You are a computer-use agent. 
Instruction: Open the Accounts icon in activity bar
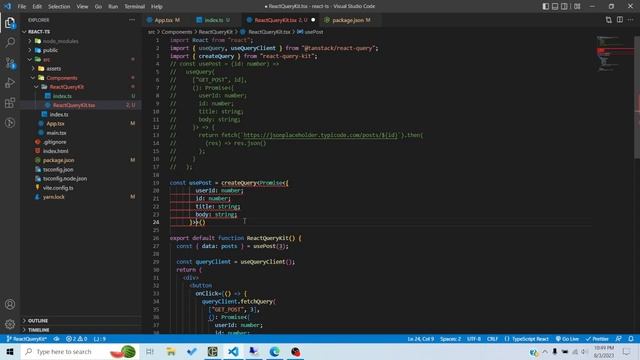[10, 304]
